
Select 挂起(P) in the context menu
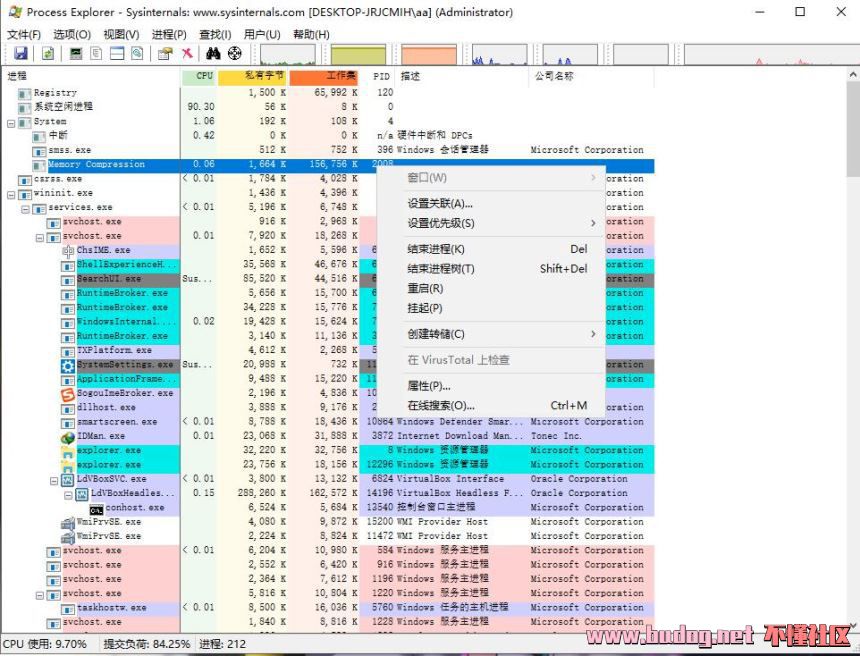click(x=491, y=308)
